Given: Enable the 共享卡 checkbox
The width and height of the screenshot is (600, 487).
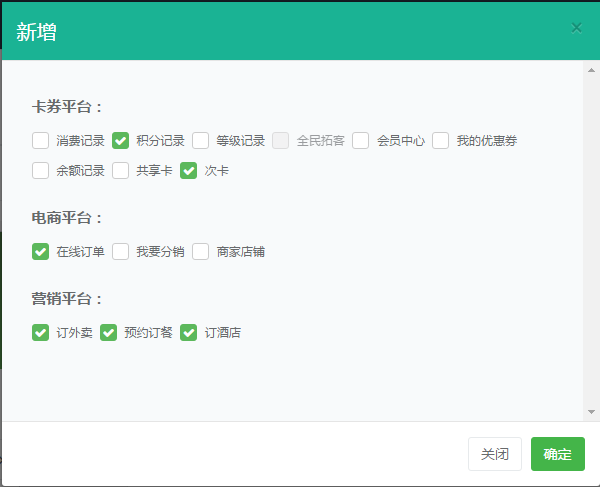Looking at the screenshot, I should point(121,171).
